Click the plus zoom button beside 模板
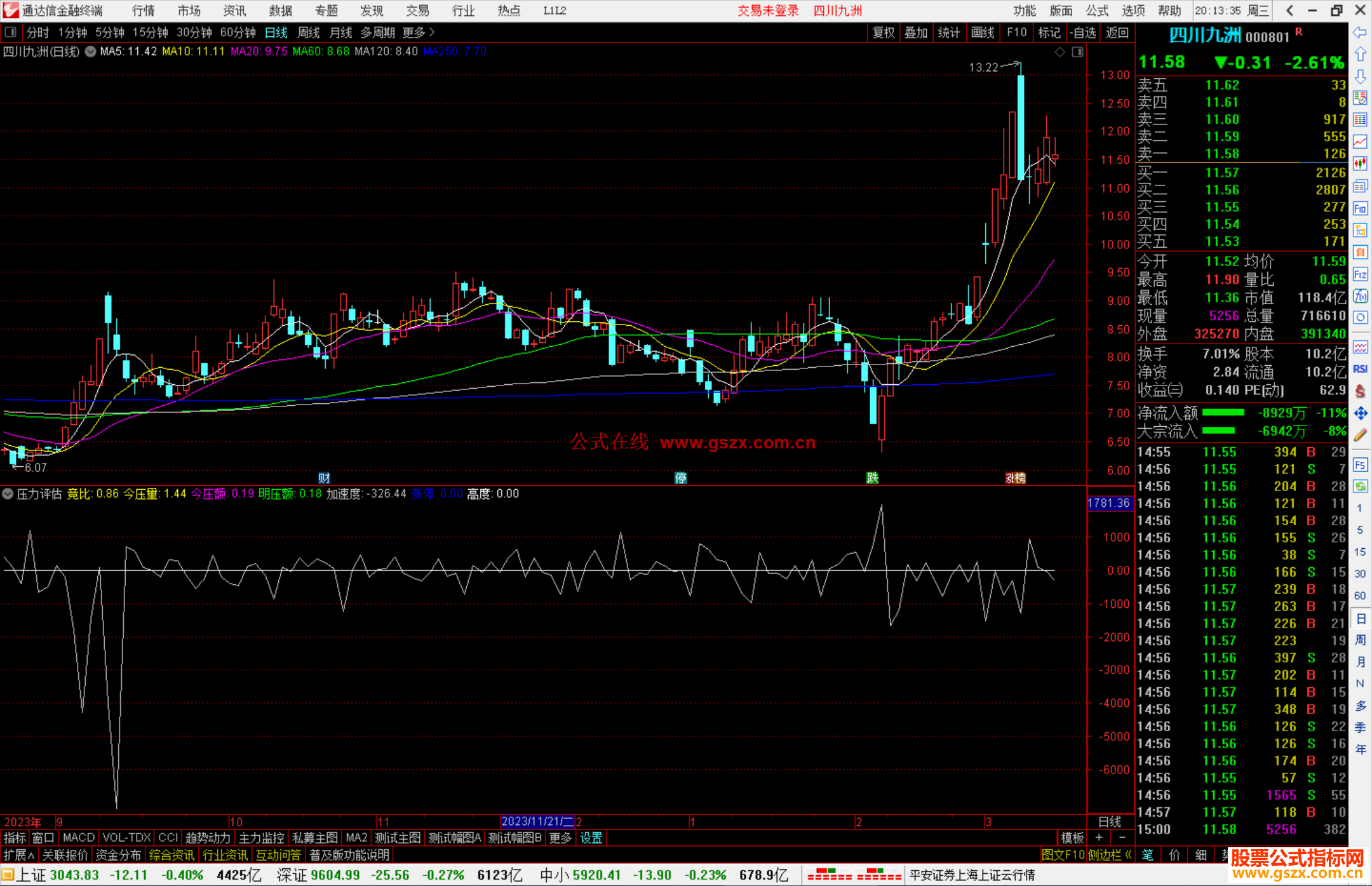The image size is (1372, 886). tap(1100, 838)
